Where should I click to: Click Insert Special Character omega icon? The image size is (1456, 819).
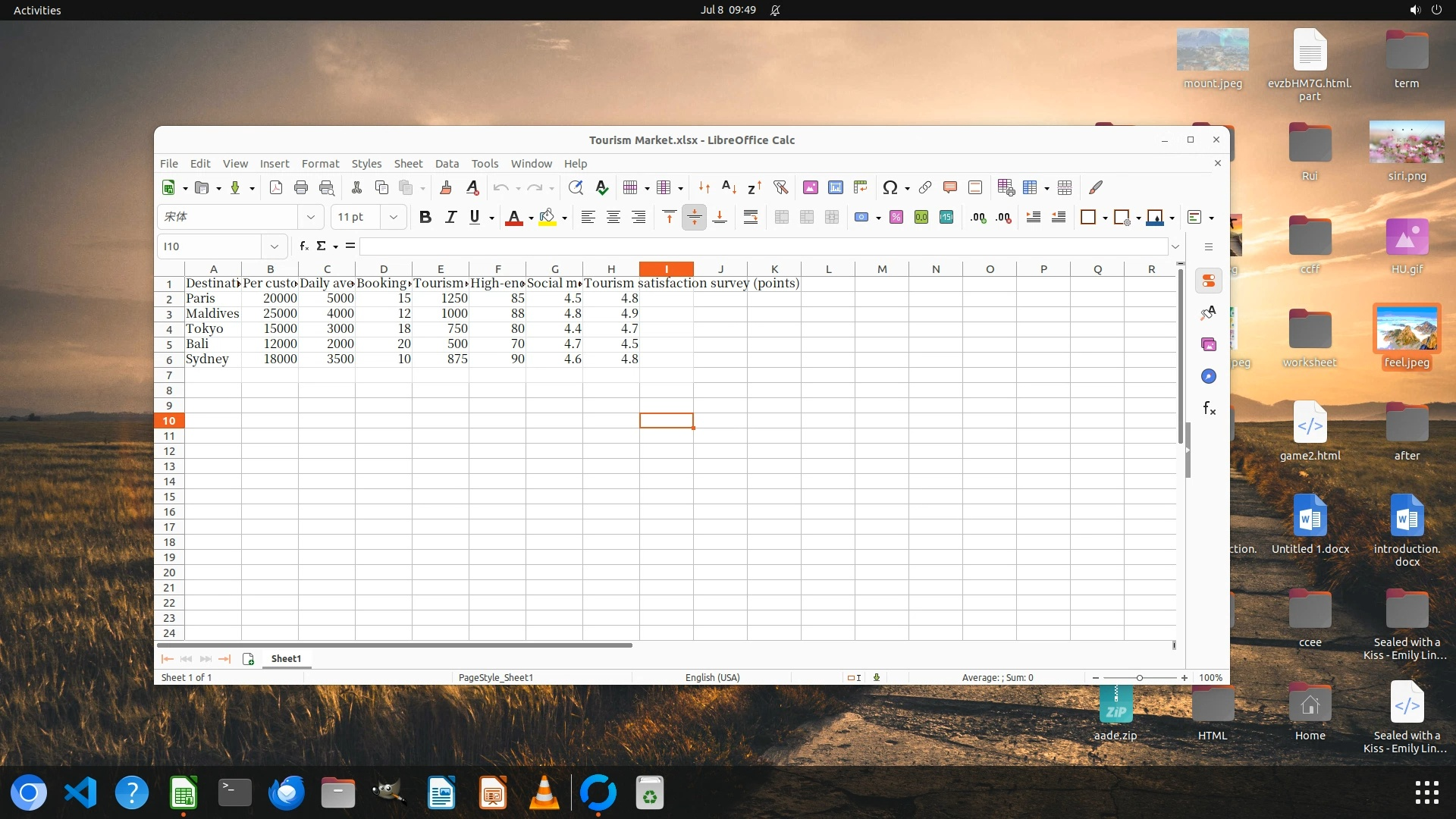point(890,187)
